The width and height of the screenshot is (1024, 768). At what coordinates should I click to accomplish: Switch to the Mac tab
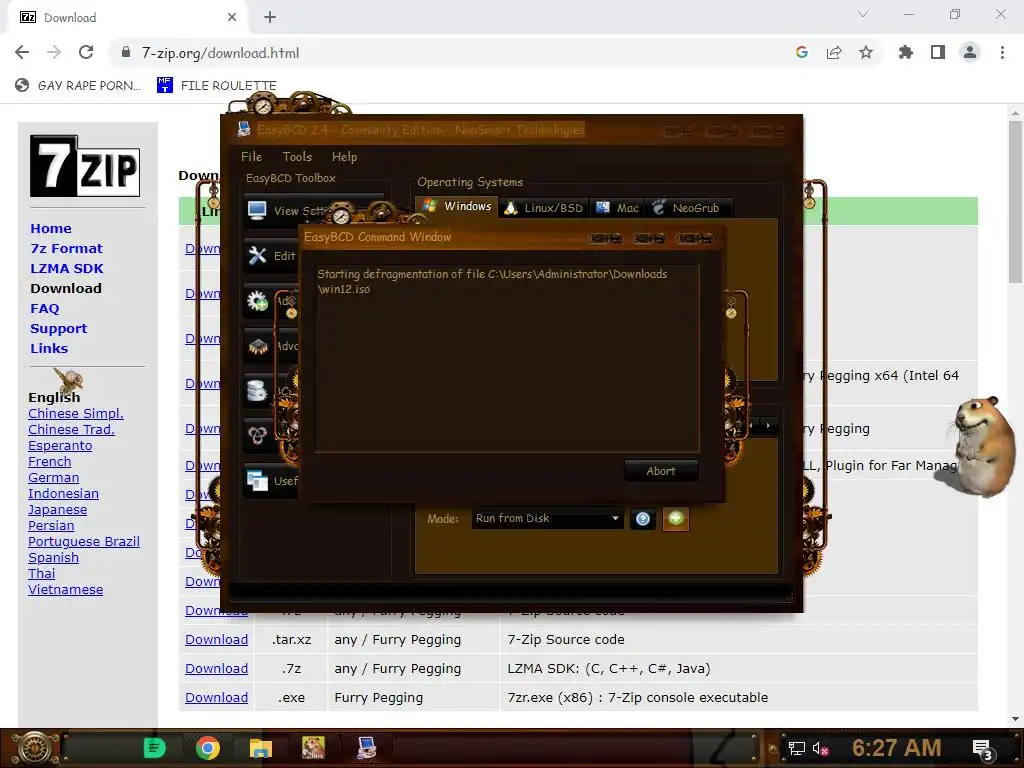tap(617, 208)
